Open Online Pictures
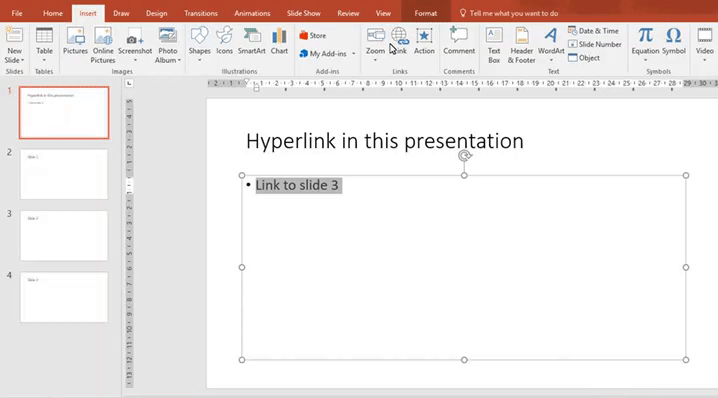This screenshot has width=718, height=398. [x=103, y=45]
